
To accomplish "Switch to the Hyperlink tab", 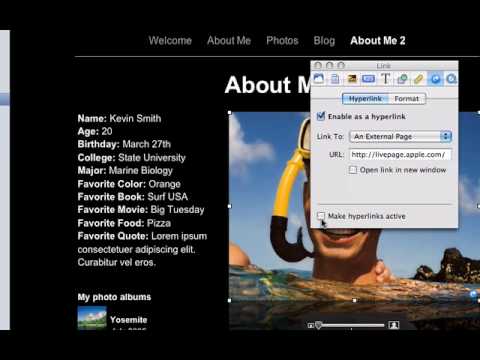I will (x=365, y=99).
